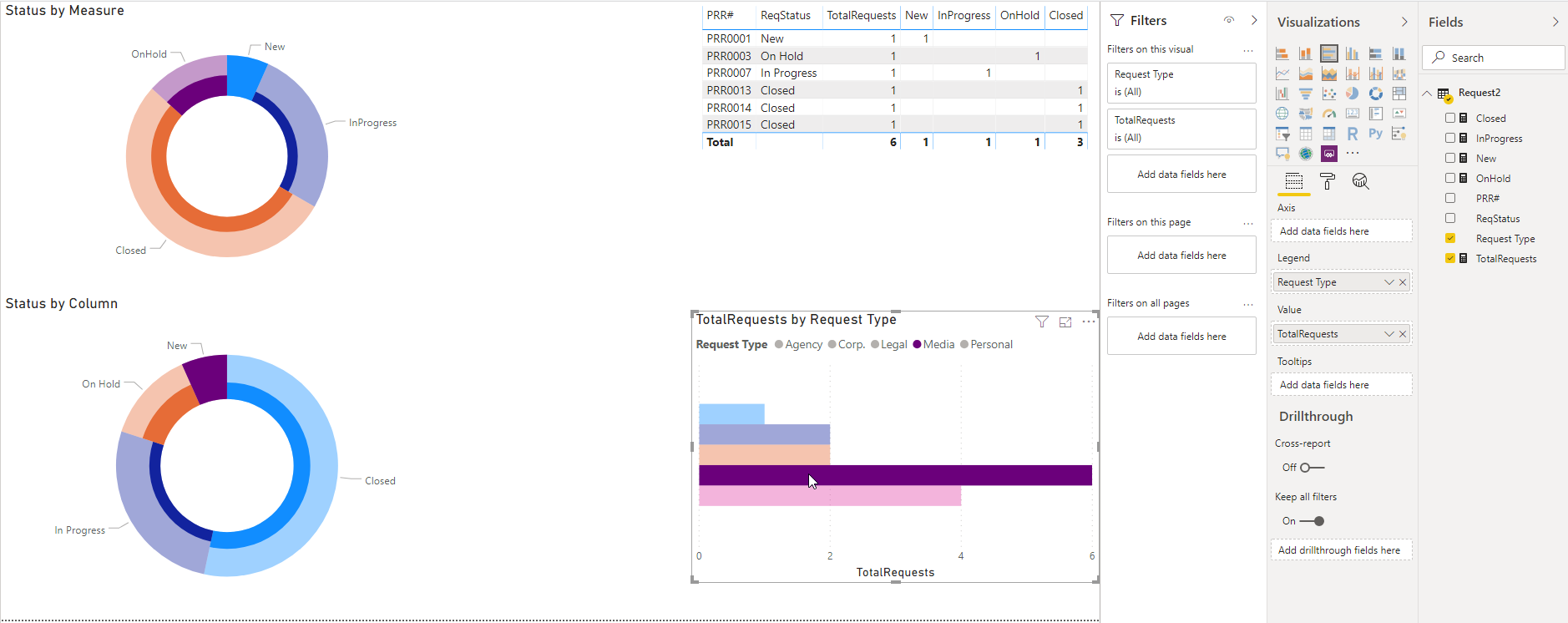Viewport: 1568px width, 623px height.
Task: Collapse the Filters pane
Action: (x=1254, y=20)
